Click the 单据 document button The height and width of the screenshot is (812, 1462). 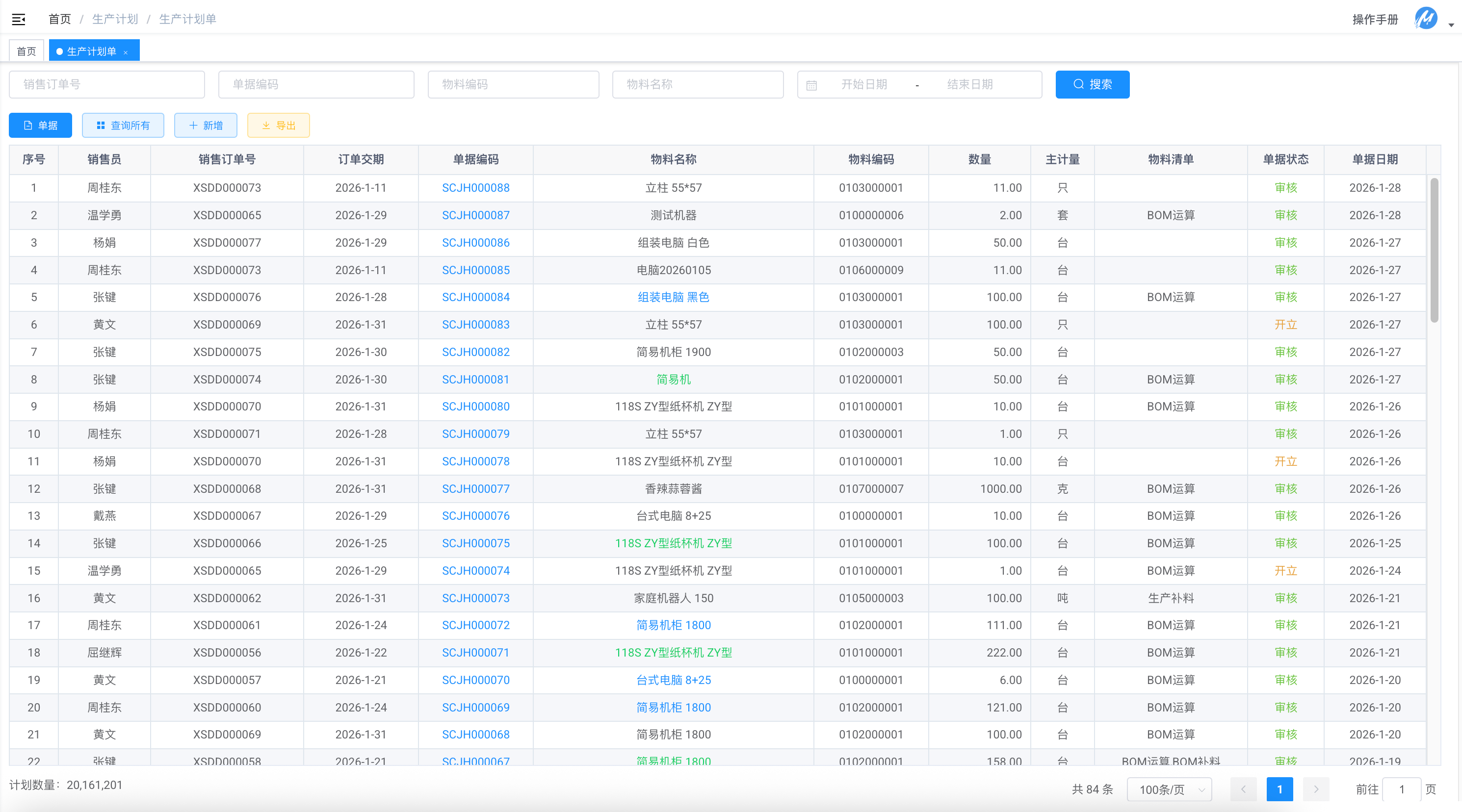point(40,126)
